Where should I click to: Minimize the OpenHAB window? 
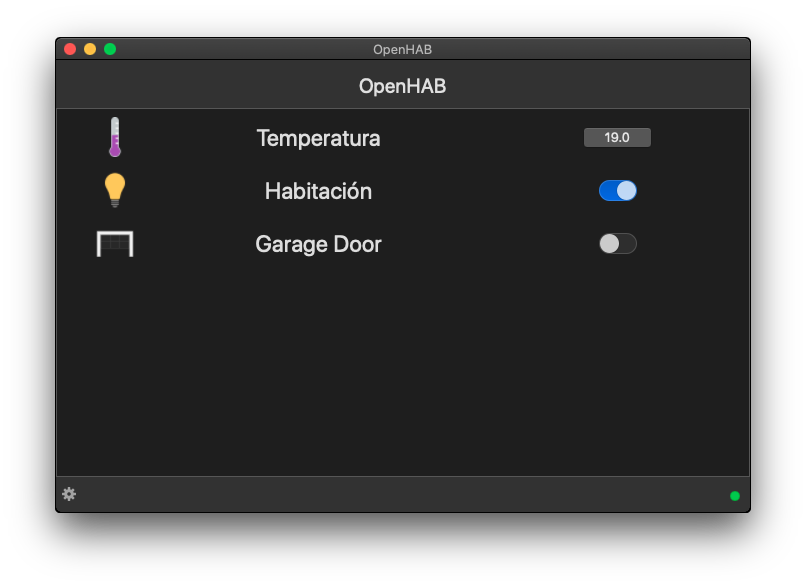click(x=90, y=49)
